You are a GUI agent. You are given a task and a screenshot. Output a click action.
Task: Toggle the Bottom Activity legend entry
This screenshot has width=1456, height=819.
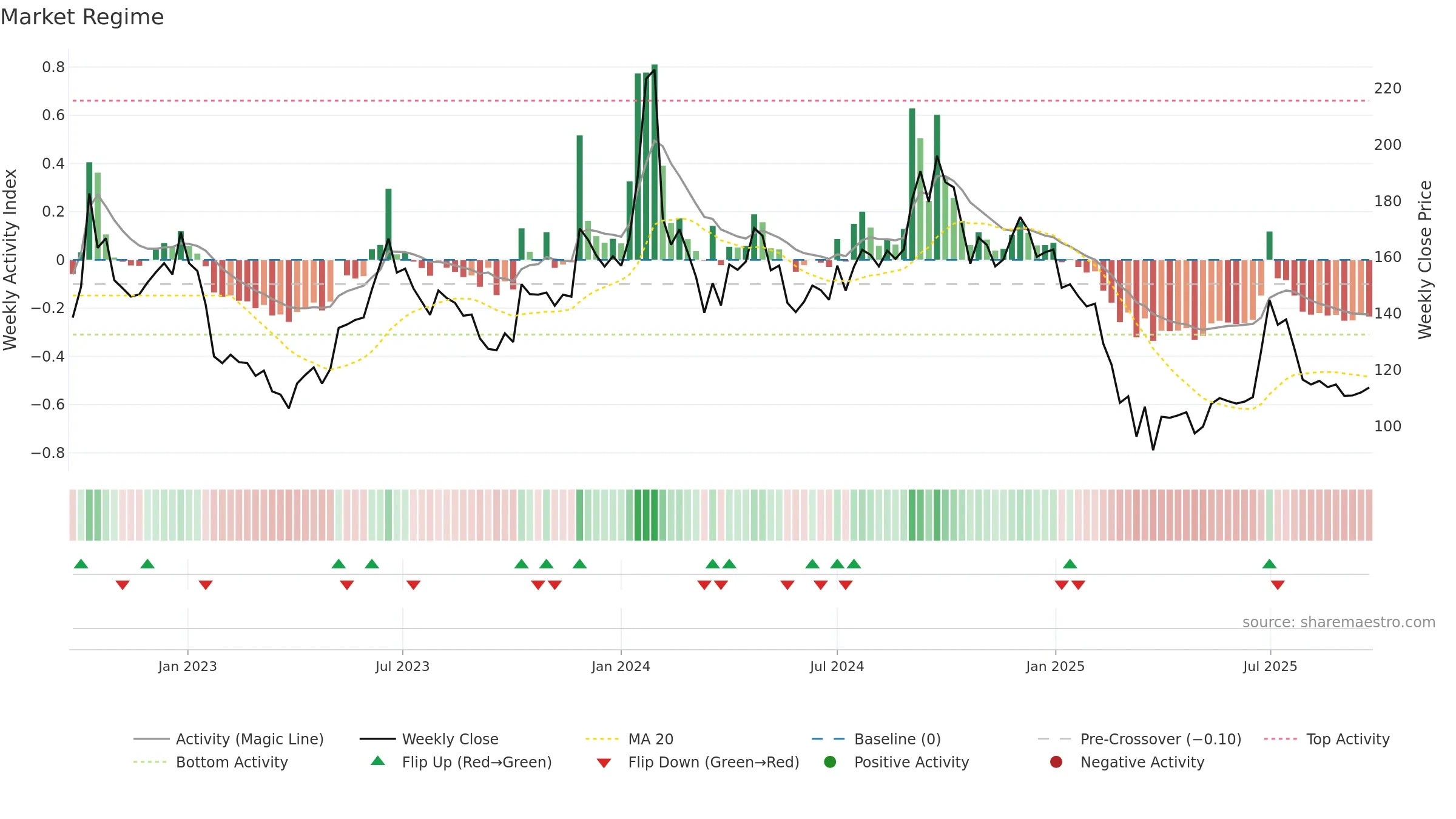point(211,762)
